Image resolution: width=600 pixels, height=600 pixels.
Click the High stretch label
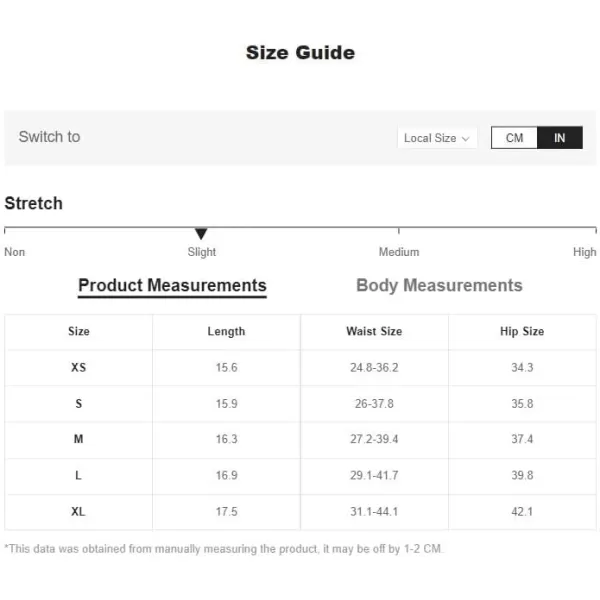point(584,252)
